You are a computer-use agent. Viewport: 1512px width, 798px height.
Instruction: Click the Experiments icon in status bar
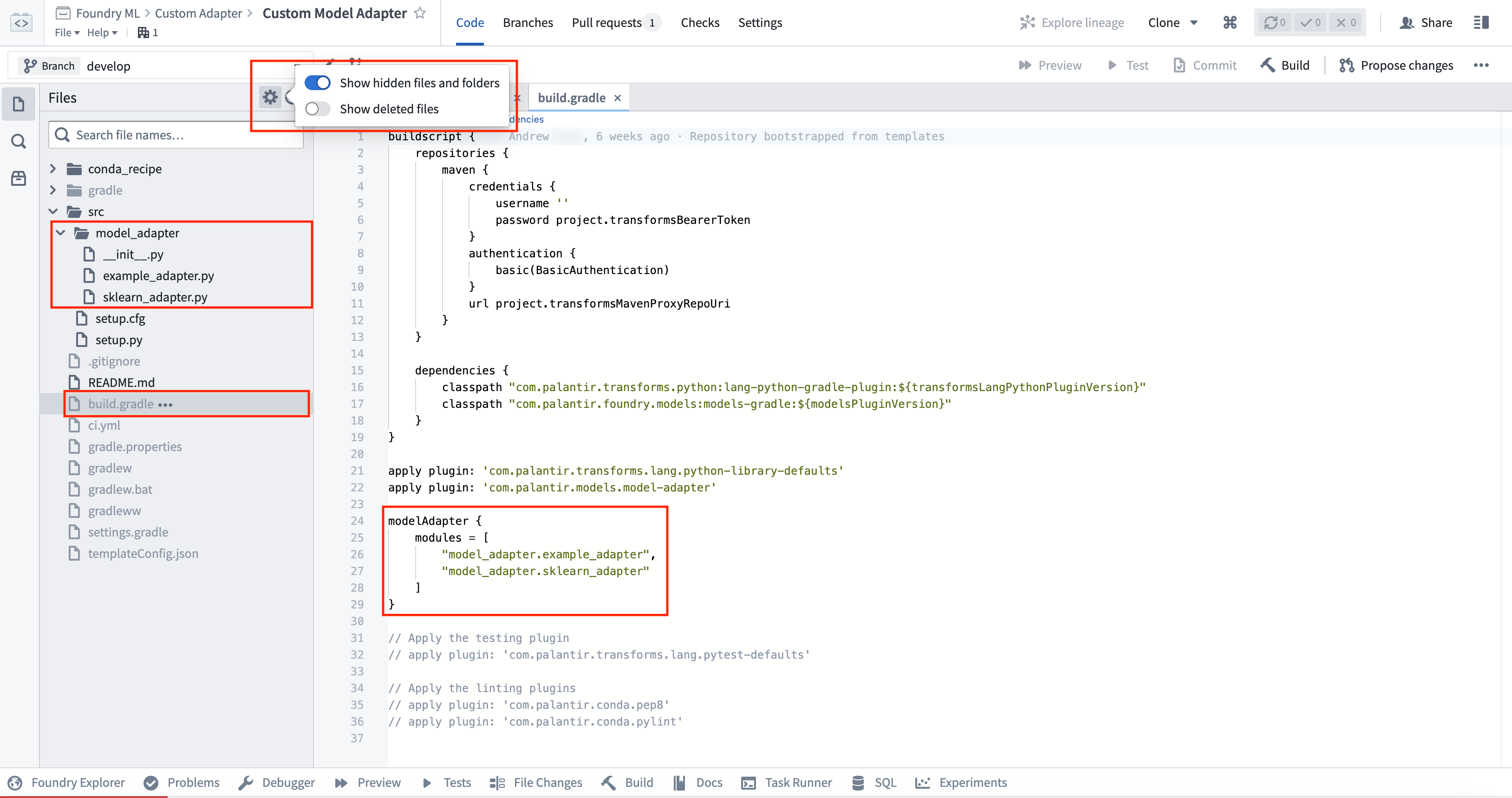(922, 782)
